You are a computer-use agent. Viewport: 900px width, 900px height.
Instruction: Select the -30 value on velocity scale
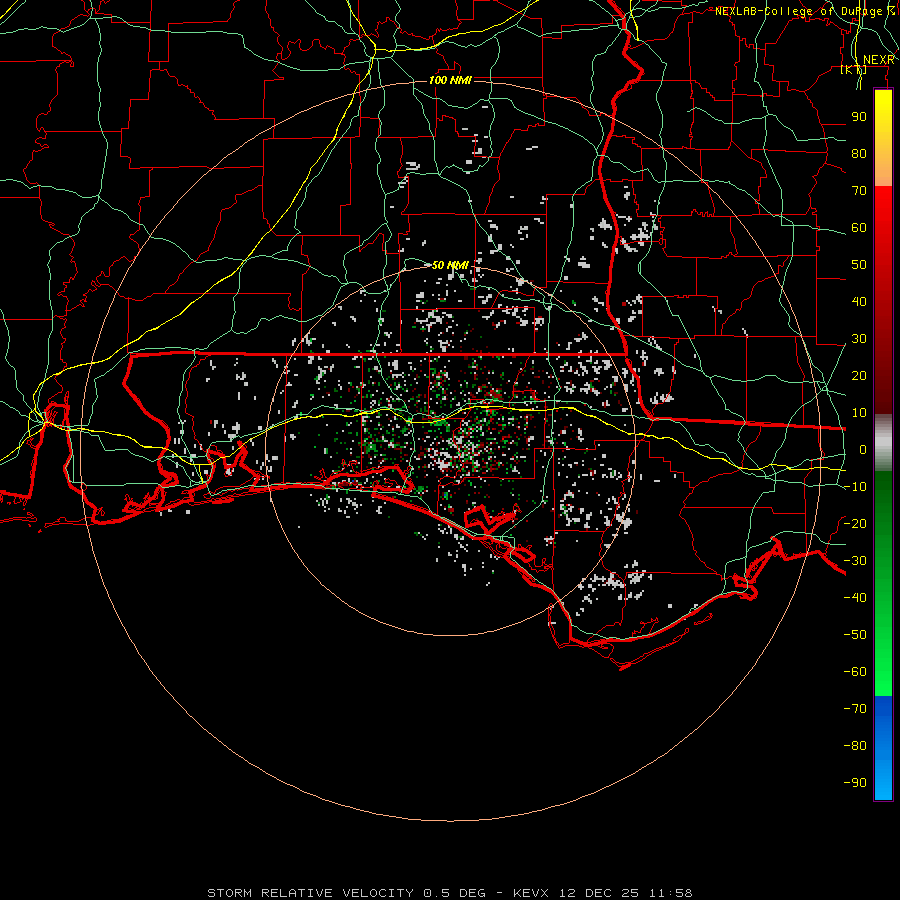[855, 561]
